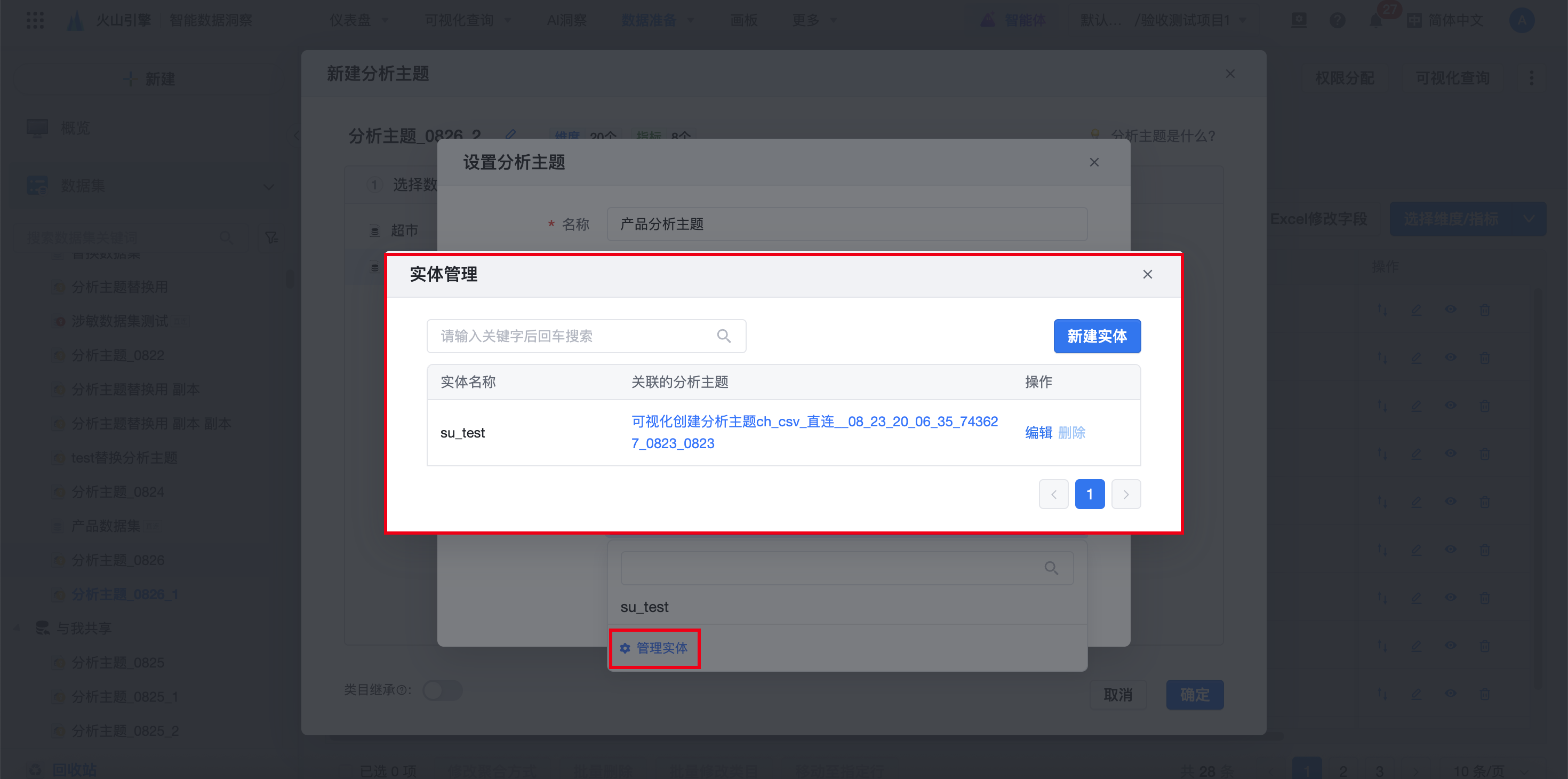Viewport: 1568px width, 779px height.
Task: Open the apps grid launcher icon
Action: (35, 20)
